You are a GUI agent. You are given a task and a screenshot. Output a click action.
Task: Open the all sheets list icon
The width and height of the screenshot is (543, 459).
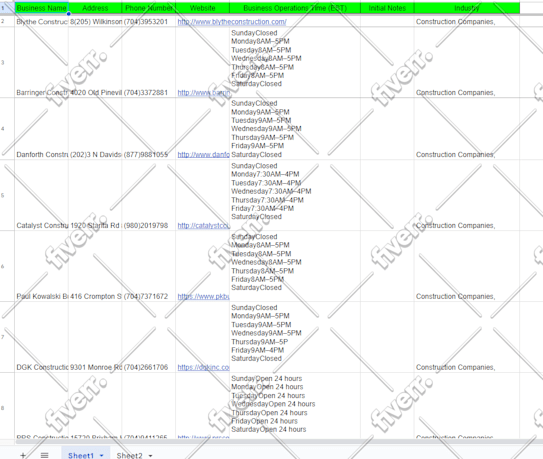click(x=44, y=455)
